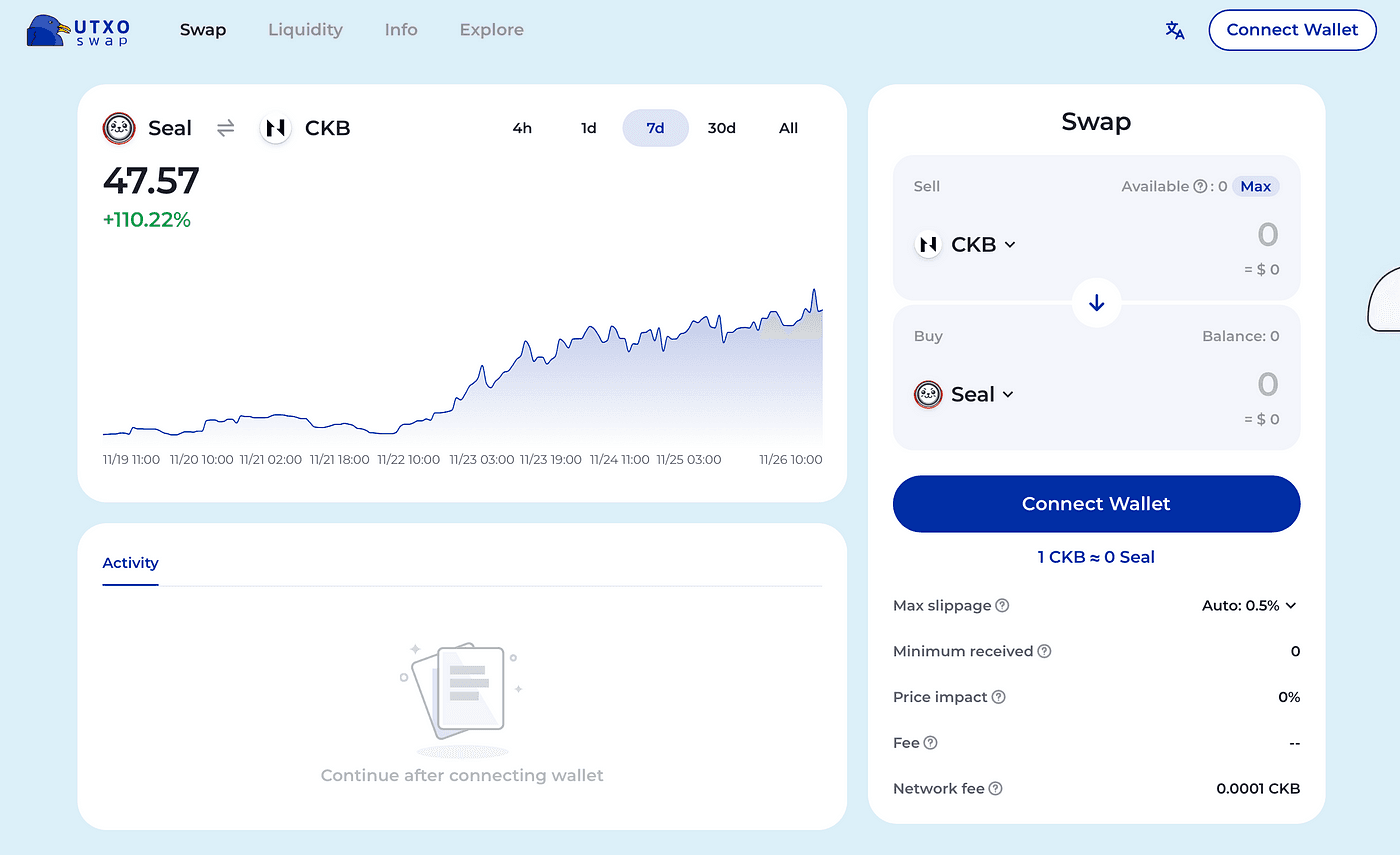Select the 4h chart timeframe
Viewport: 1400px width, 855px height.
click(x=522, y=128)
